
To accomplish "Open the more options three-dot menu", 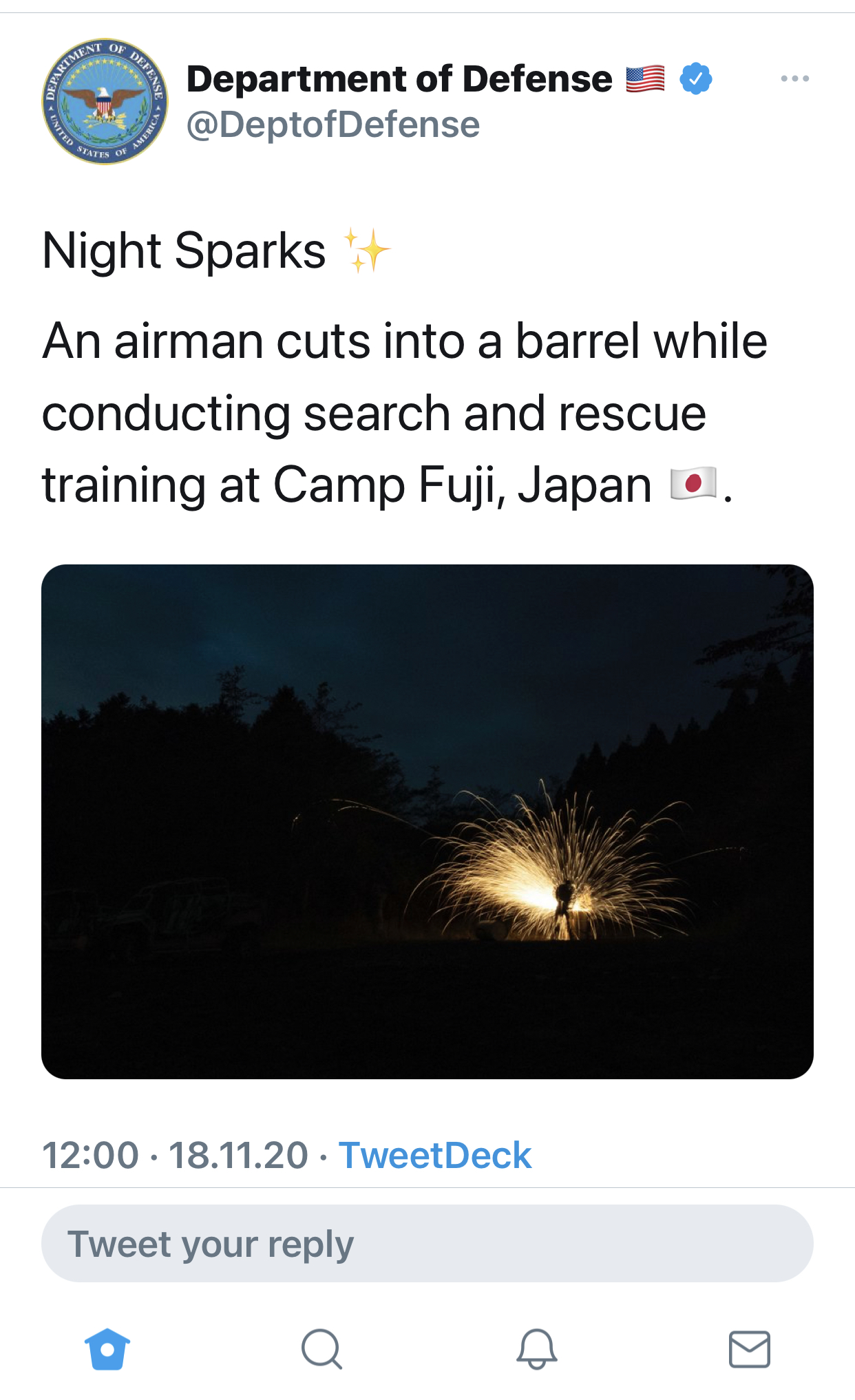I will tap(794, 78).
